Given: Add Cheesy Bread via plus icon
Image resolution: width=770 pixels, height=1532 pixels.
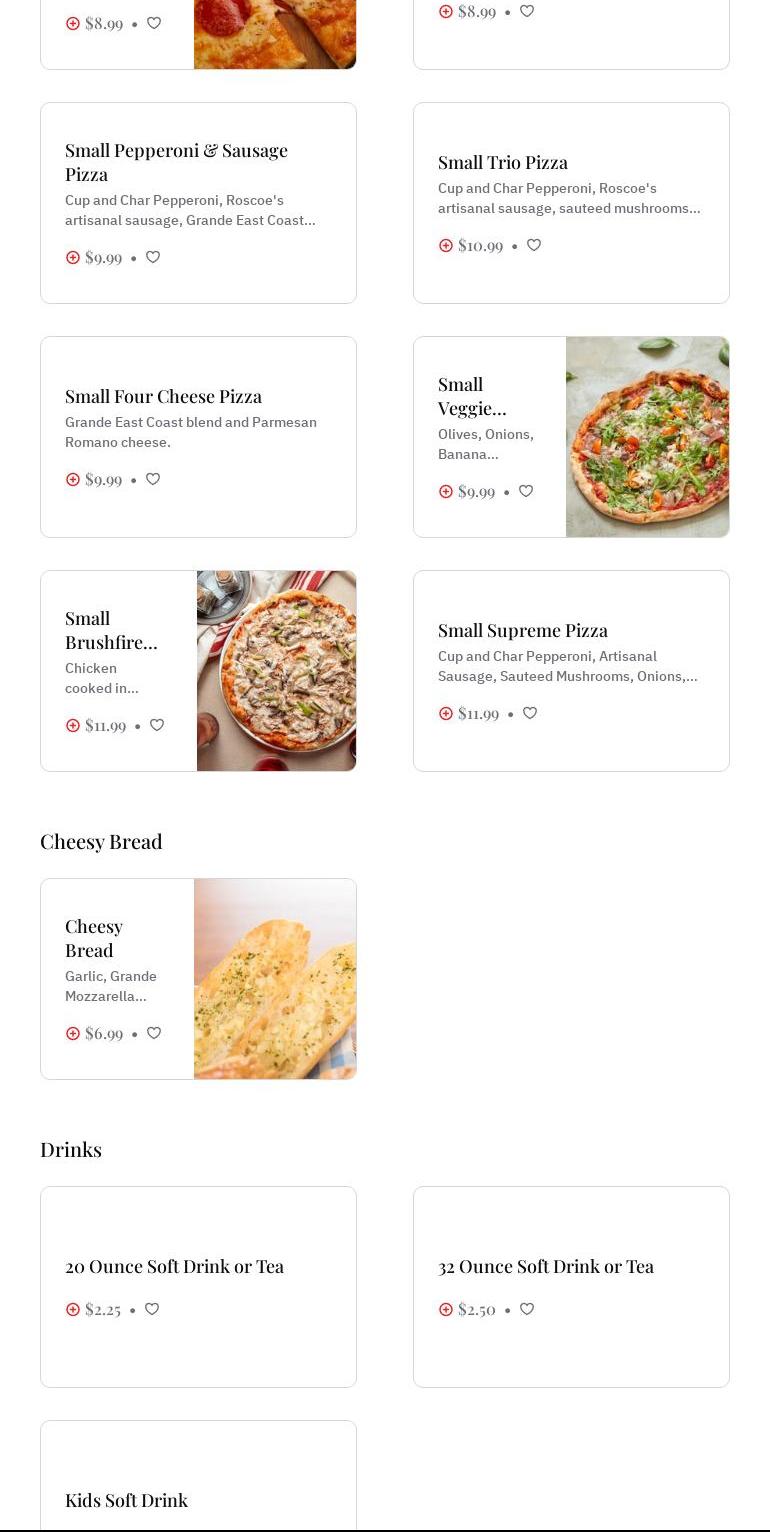Looking at the screenshot, I should 73,1034.
